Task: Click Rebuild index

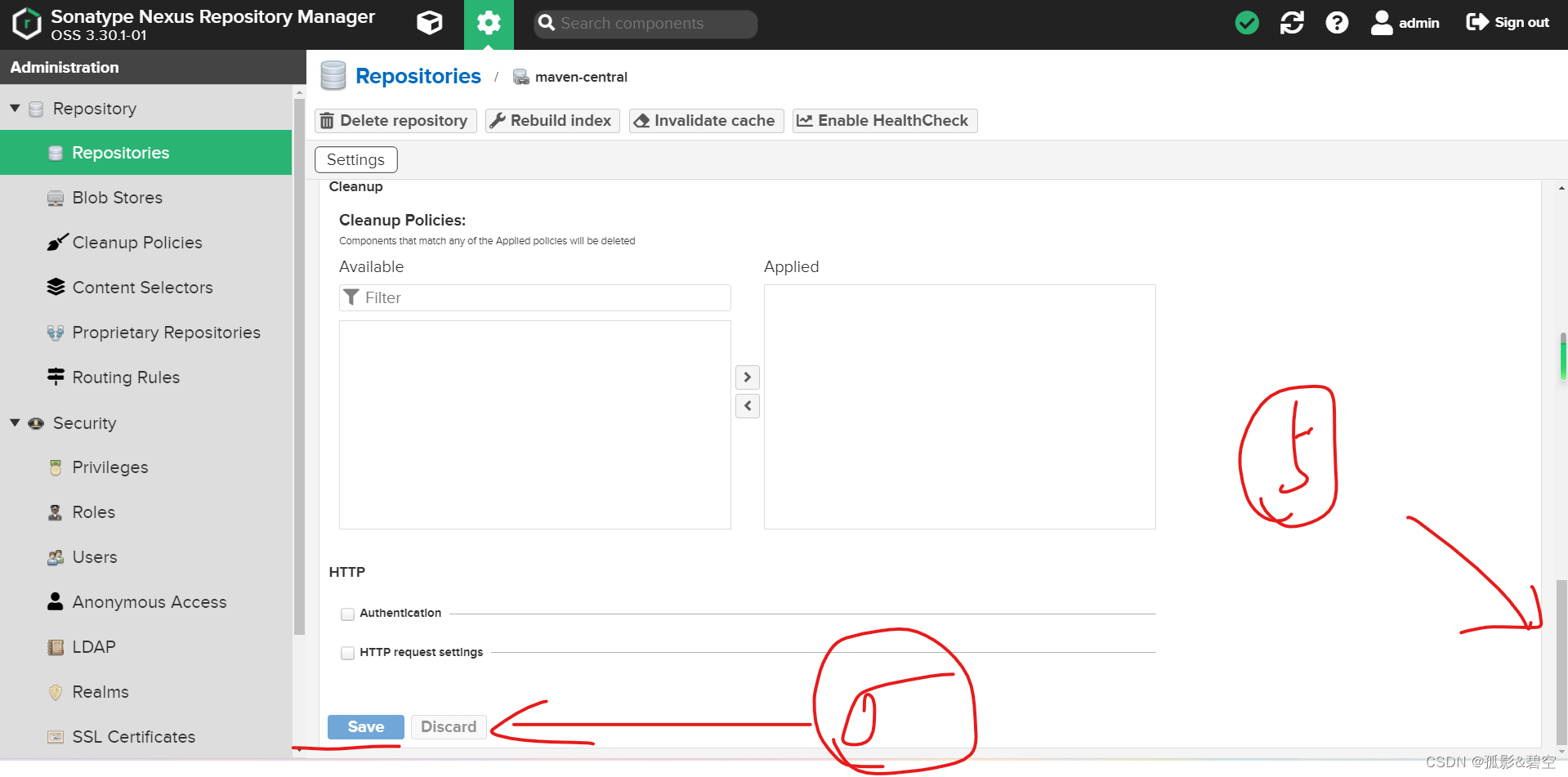Action: (x=552, y=121)
